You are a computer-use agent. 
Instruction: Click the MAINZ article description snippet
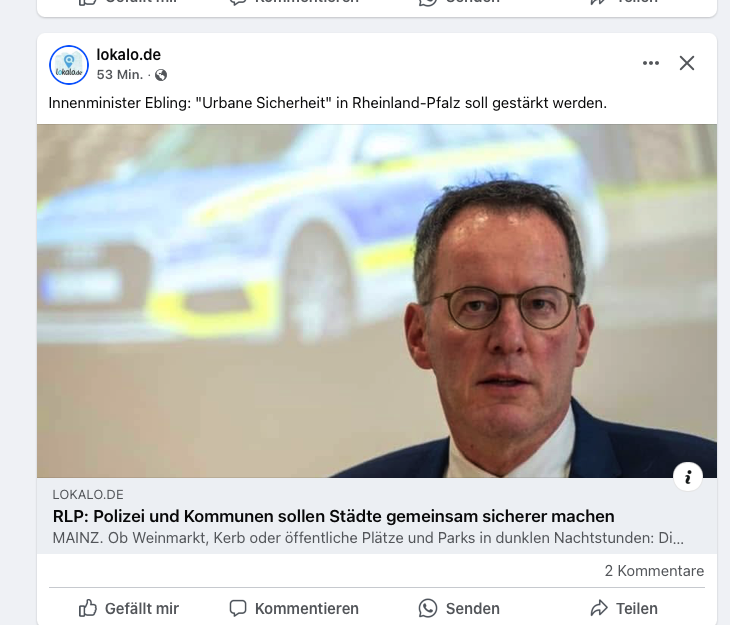368,538
